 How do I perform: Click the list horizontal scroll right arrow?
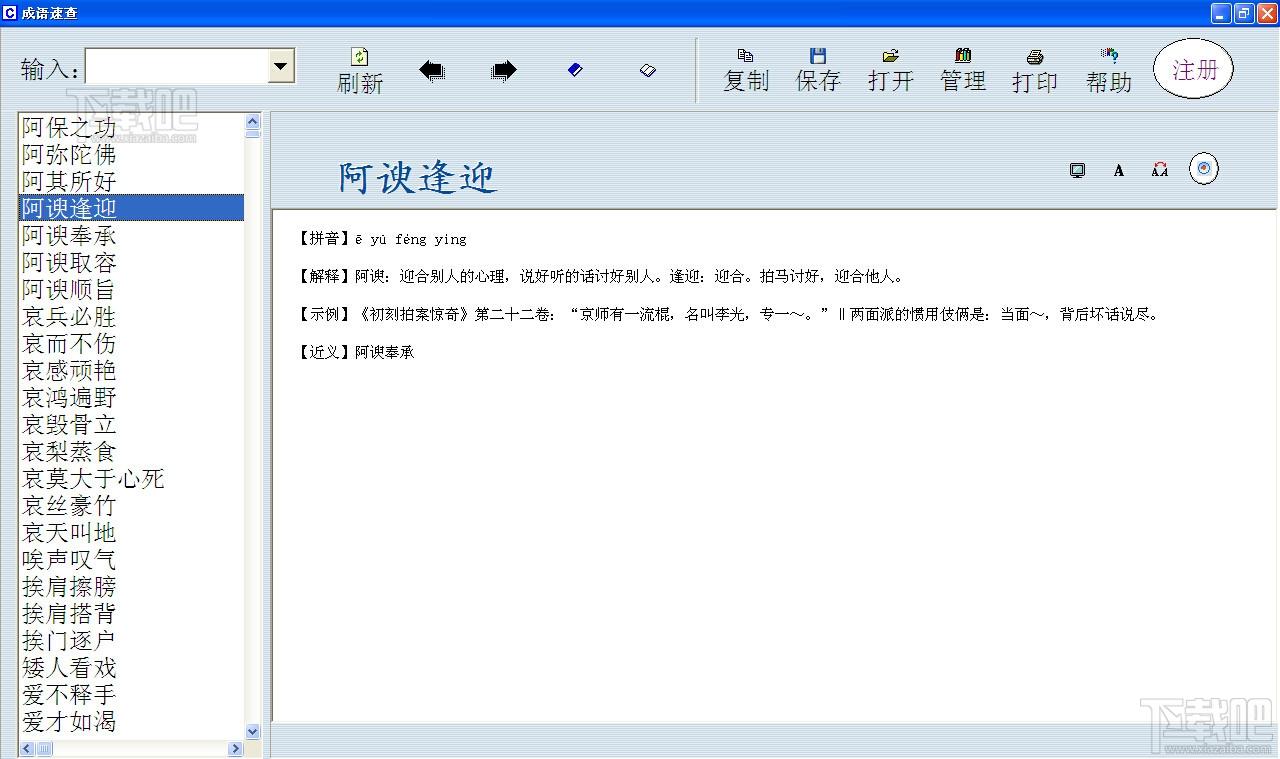click(x=236, y=748)
